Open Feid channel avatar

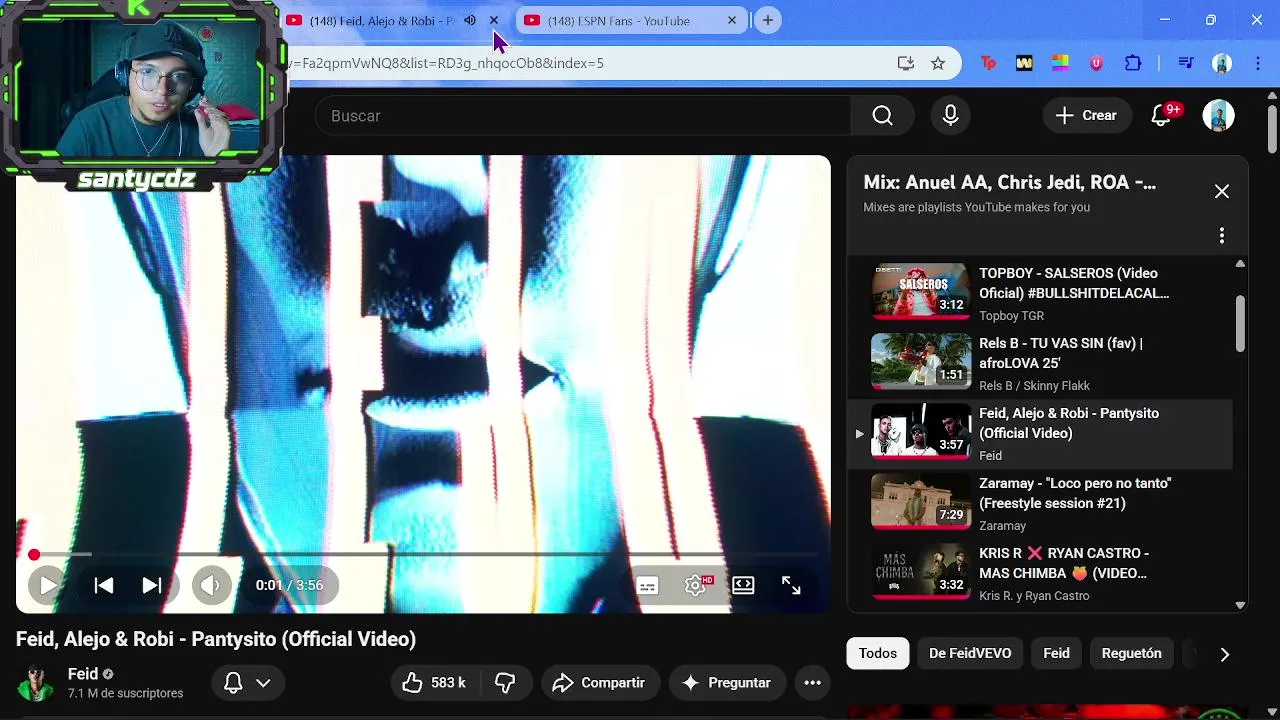click(x=36, y=683)
